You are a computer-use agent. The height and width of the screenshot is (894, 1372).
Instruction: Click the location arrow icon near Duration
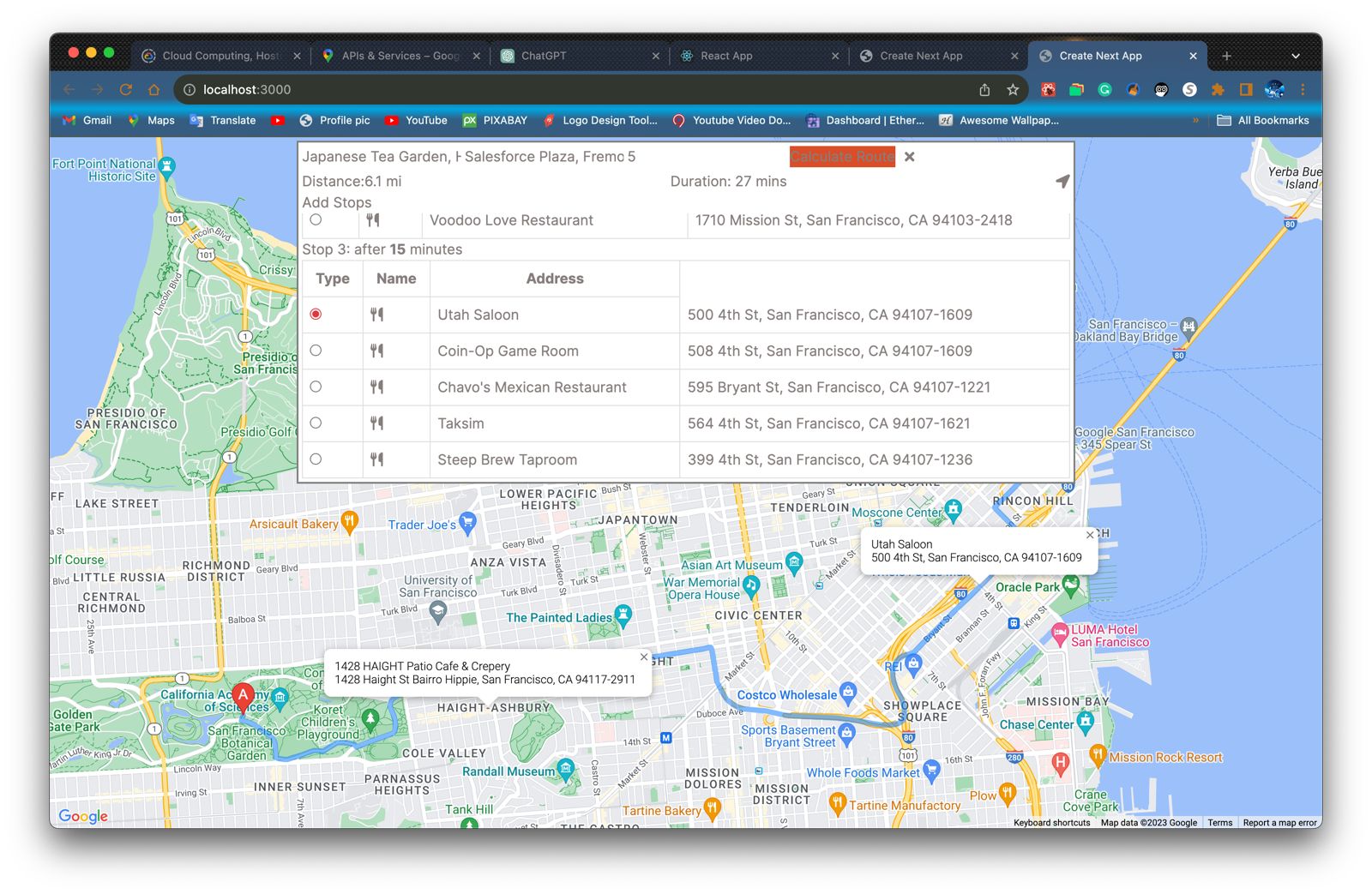1062,181
